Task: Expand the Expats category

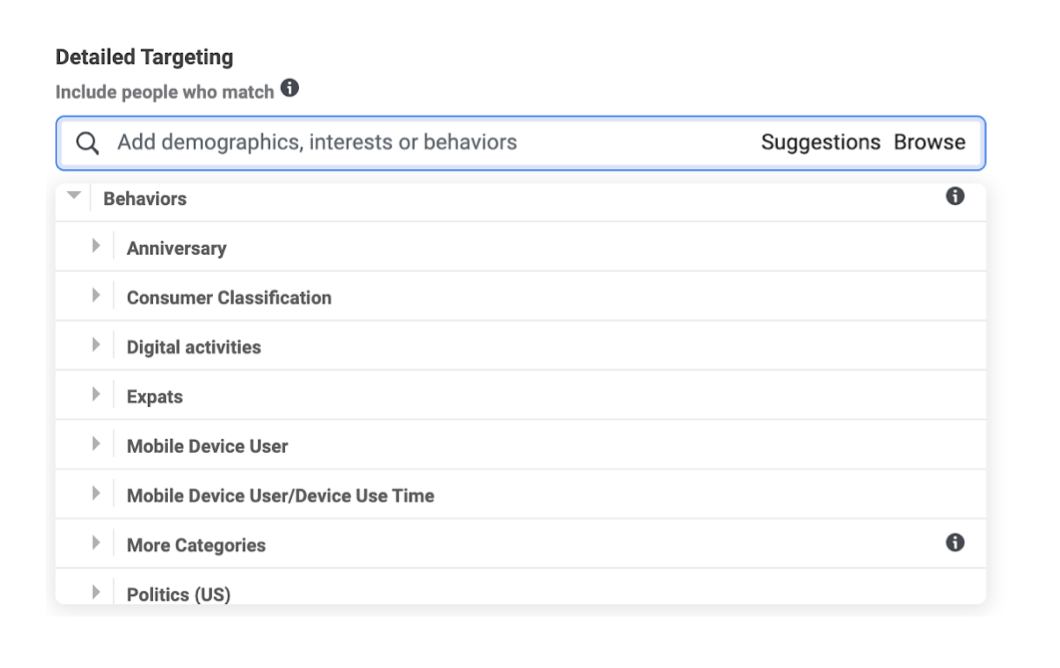Action: [x=96, y=394]
